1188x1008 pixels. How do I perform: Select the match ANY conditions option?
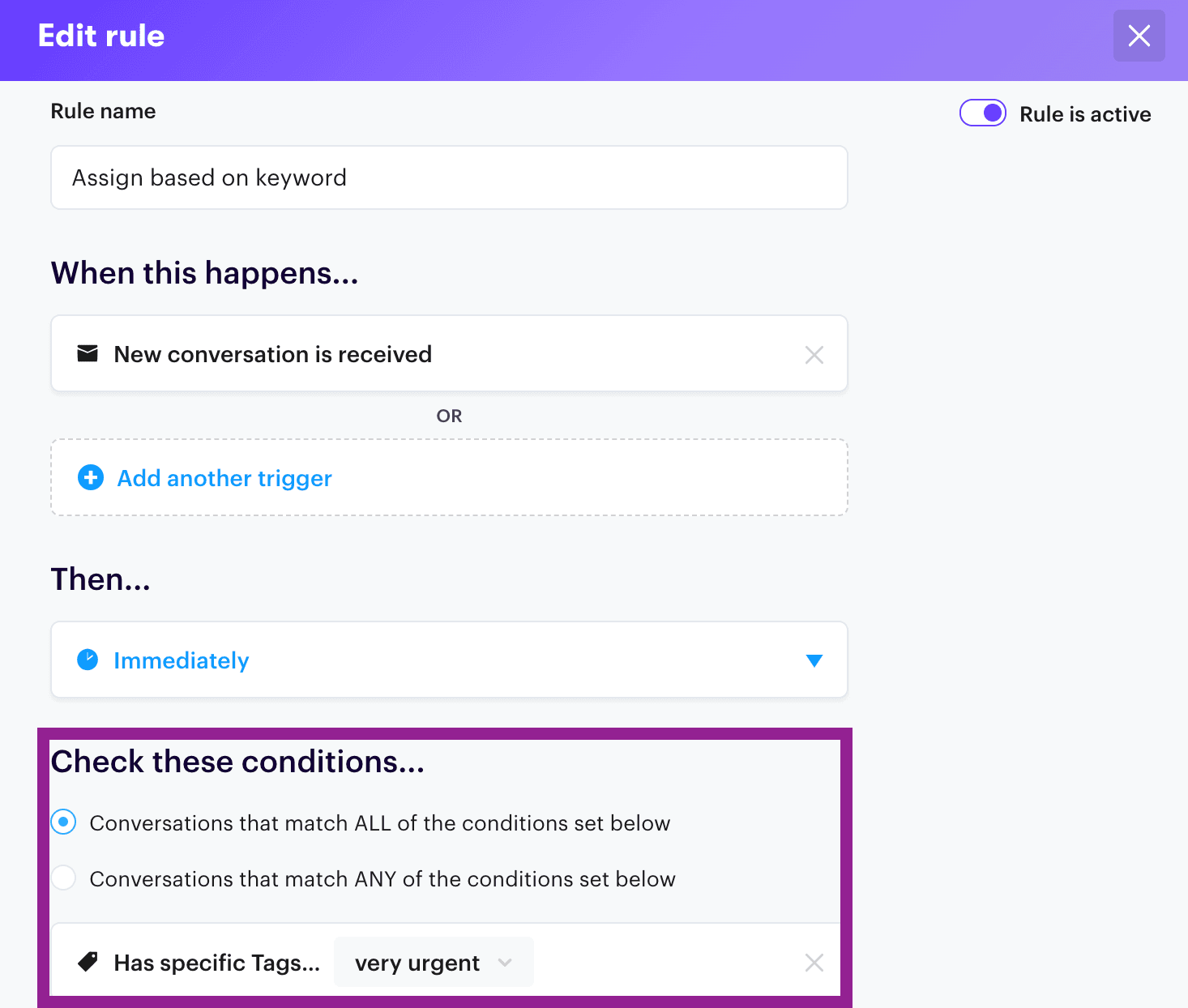(x=63, y=878)
